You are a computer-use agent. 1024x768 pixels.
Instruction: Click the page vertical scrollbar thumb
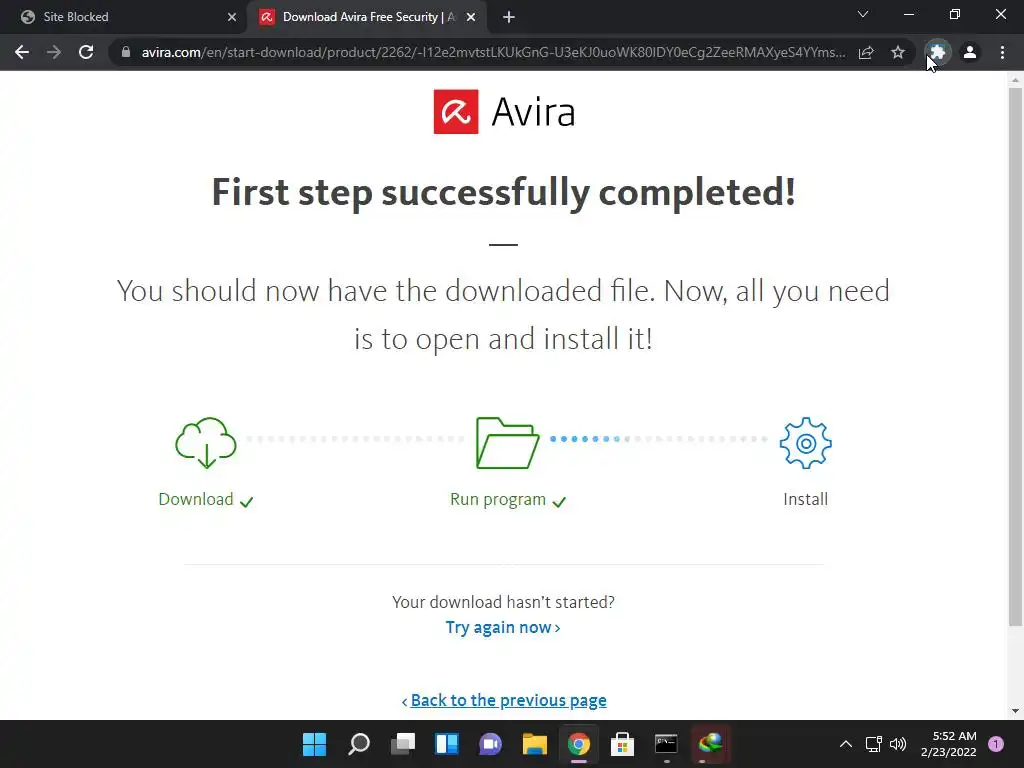[1015, 356]
